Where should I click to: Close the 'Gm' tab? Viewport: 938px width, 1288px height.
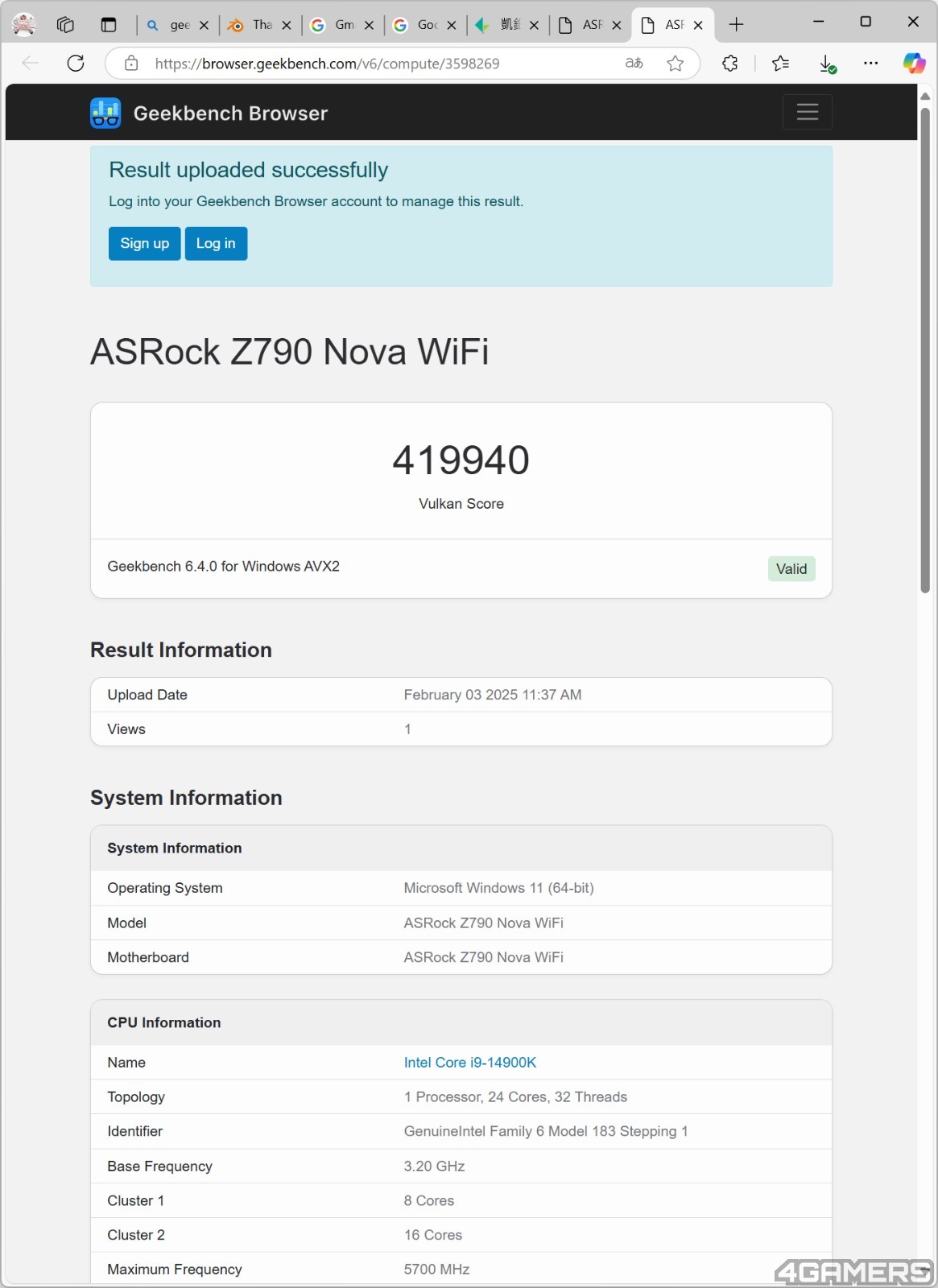[369, 25]
